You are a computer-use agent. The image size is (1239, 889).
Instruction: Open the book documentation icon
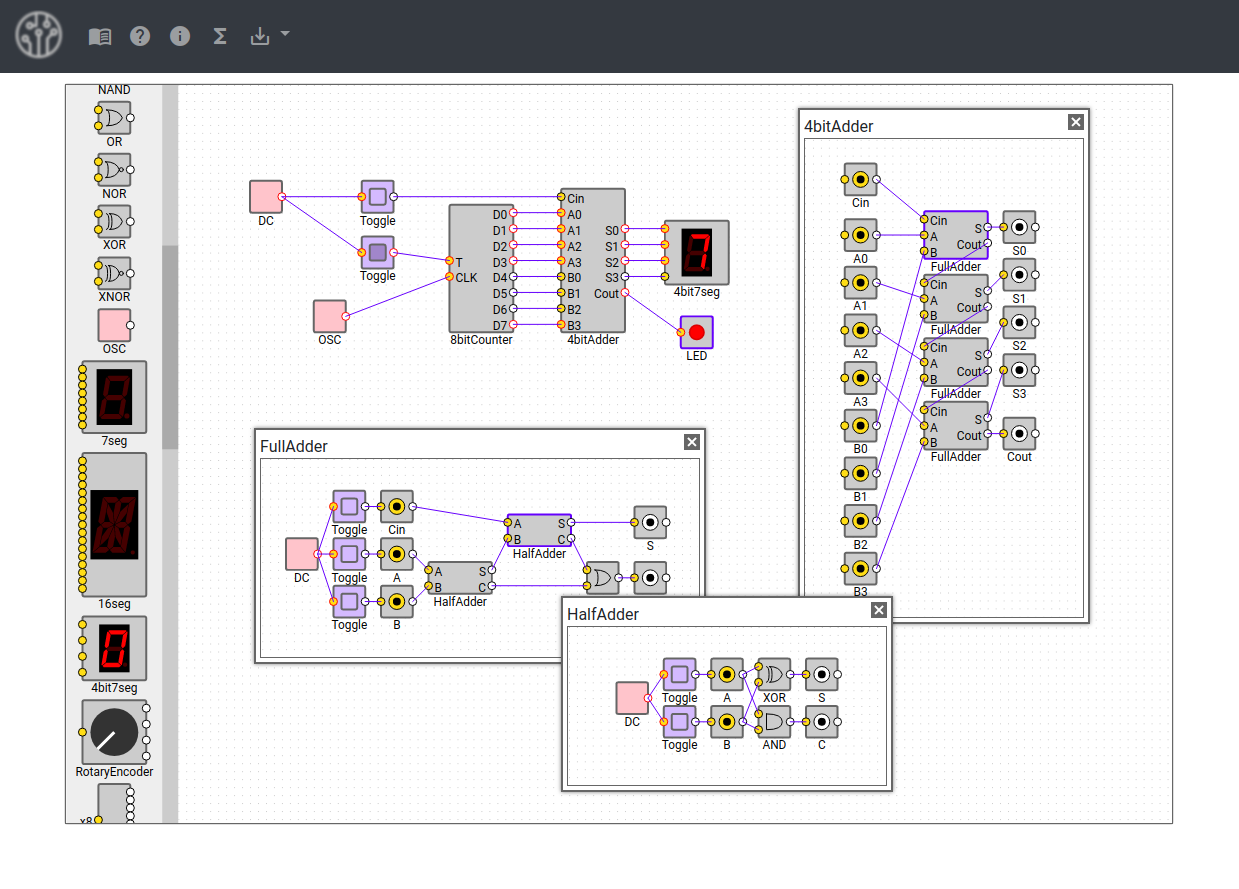tap(100, 37)
